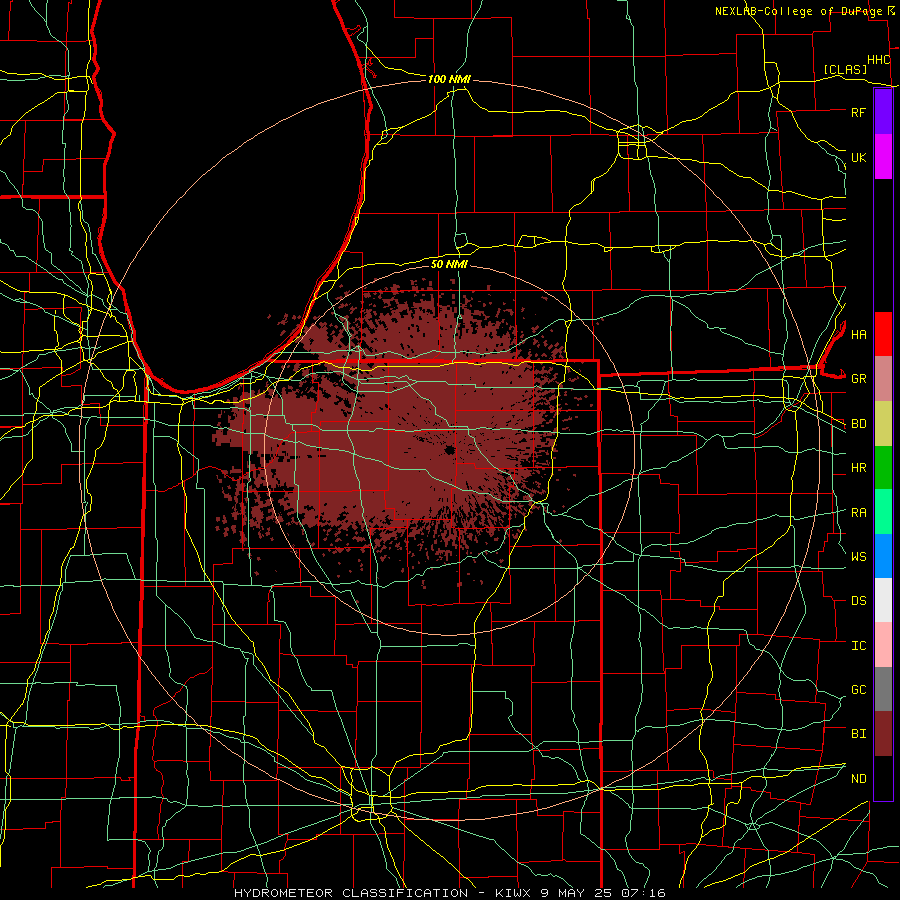Viewport: 900px width, 900px height.
Task: Click the 'IC' legend label
Action: coord(858,646)
